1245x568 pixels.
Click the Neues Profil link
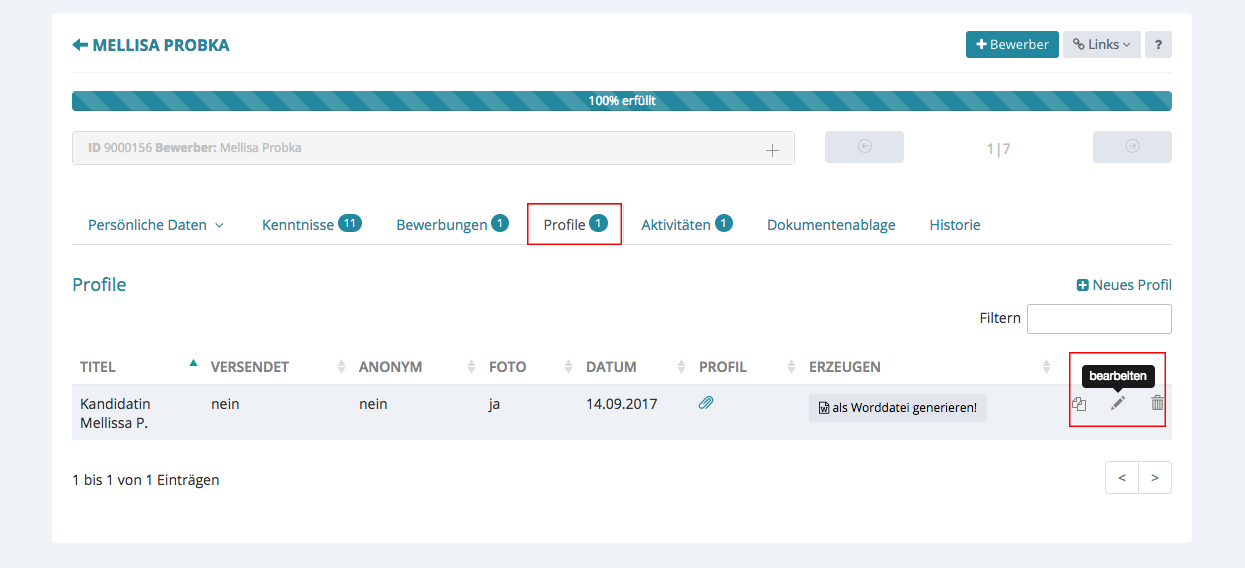click(1123, 285)
